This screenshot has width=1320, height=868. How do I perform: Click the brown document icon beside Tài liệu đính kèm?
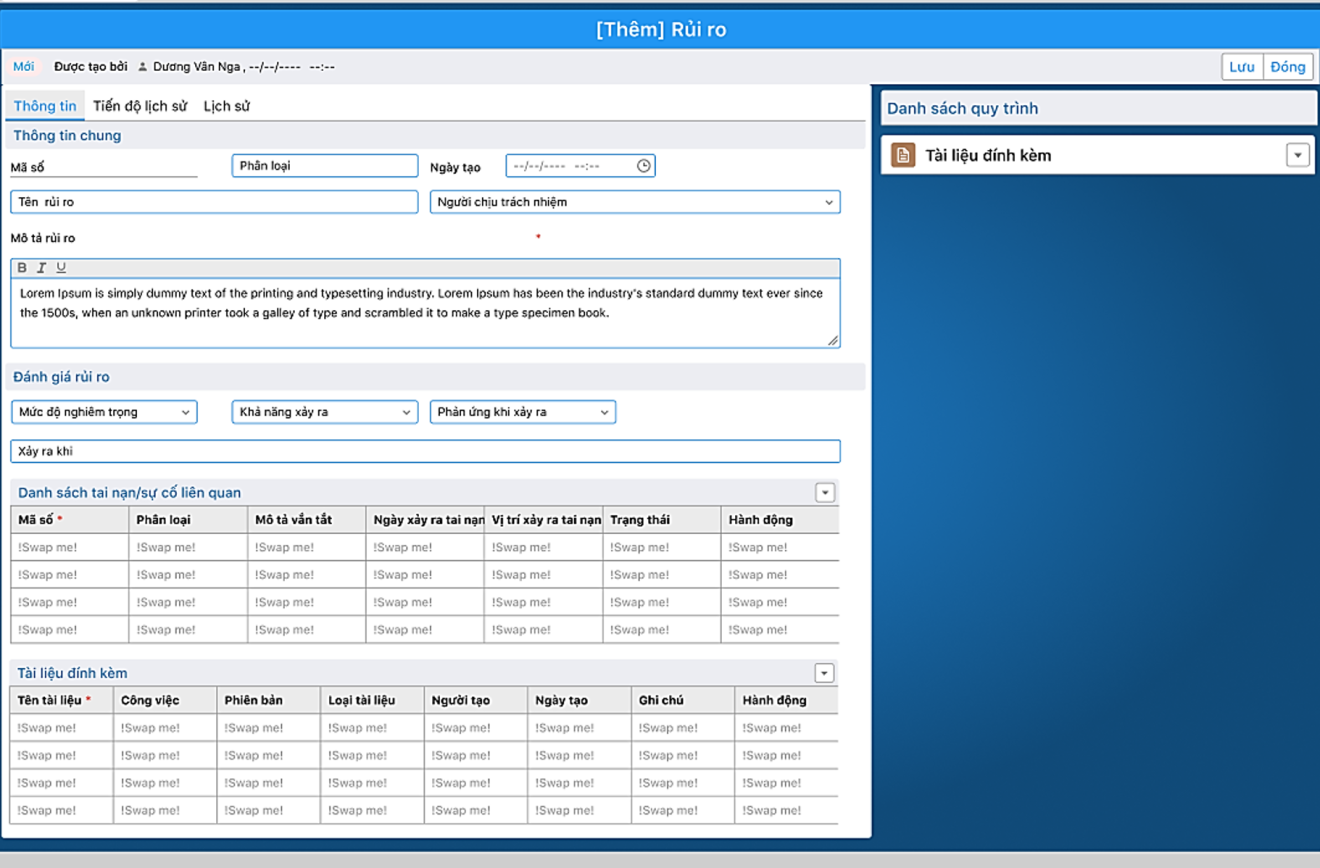pyautogui.click(x=903, y=155)
